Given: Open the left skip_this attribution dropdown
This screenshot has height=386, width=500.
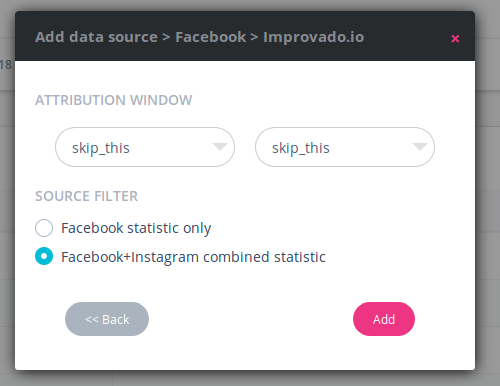Looking at the screenshot, I should (145, 147).
